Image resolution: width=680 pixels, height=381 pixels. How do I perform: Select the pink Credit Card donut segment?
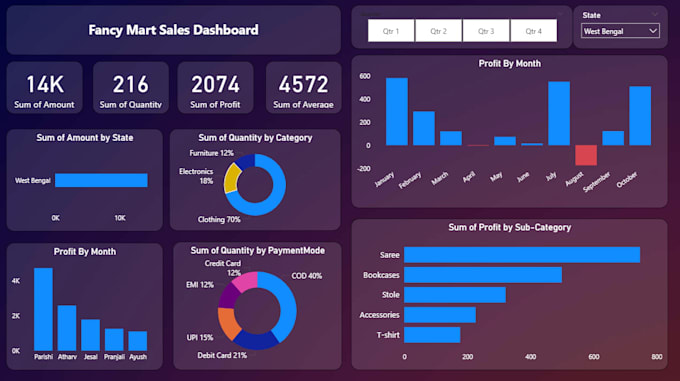coord(246,281)
